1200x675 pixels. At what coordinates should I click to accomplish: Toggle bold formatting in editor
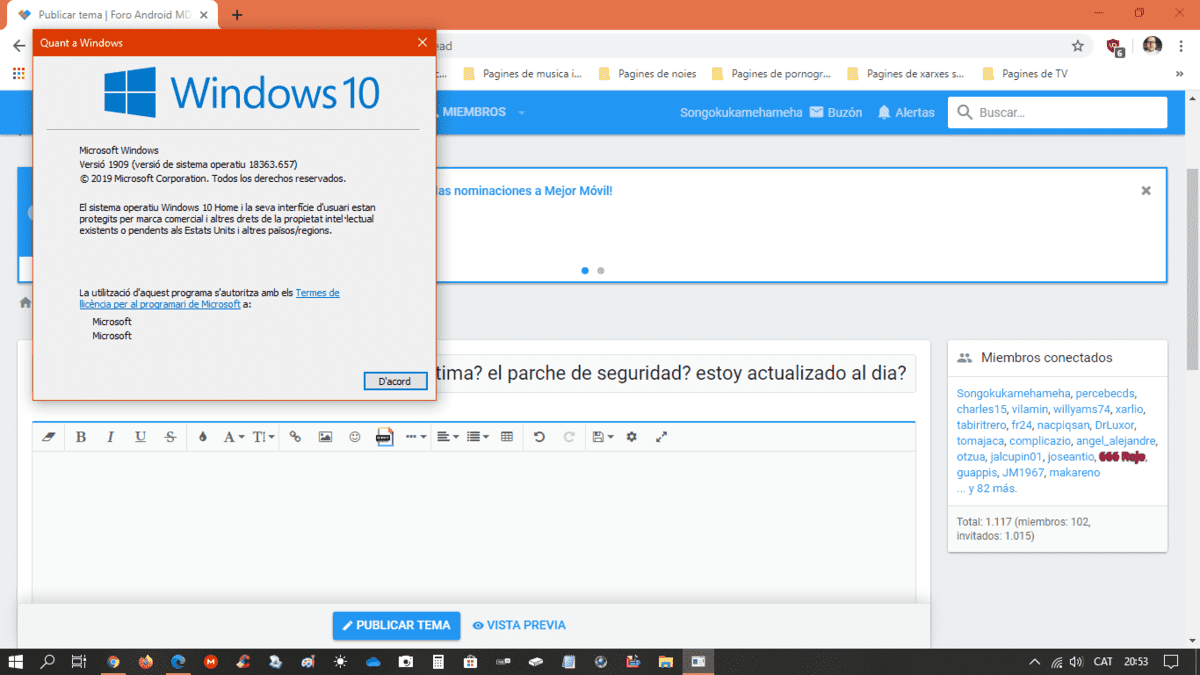pyautogui.click(x=81, y=437)
